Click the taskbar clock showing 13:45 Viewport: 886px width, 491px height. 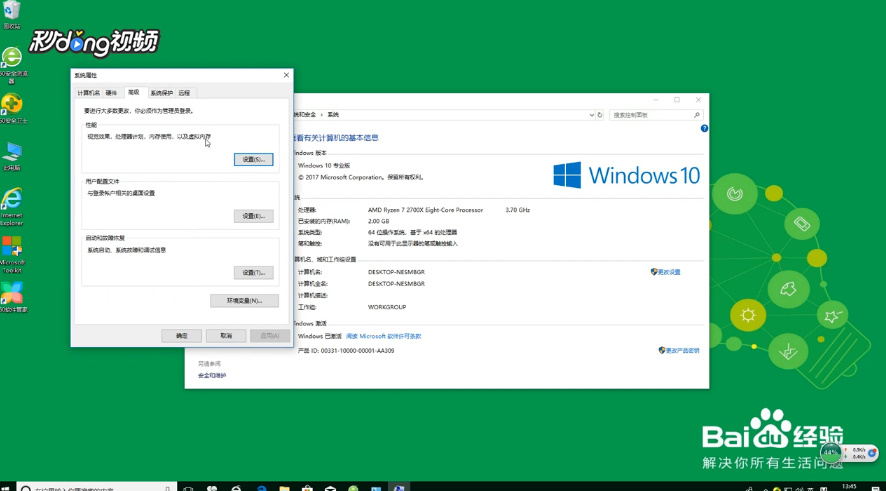(x=849, y=486)
